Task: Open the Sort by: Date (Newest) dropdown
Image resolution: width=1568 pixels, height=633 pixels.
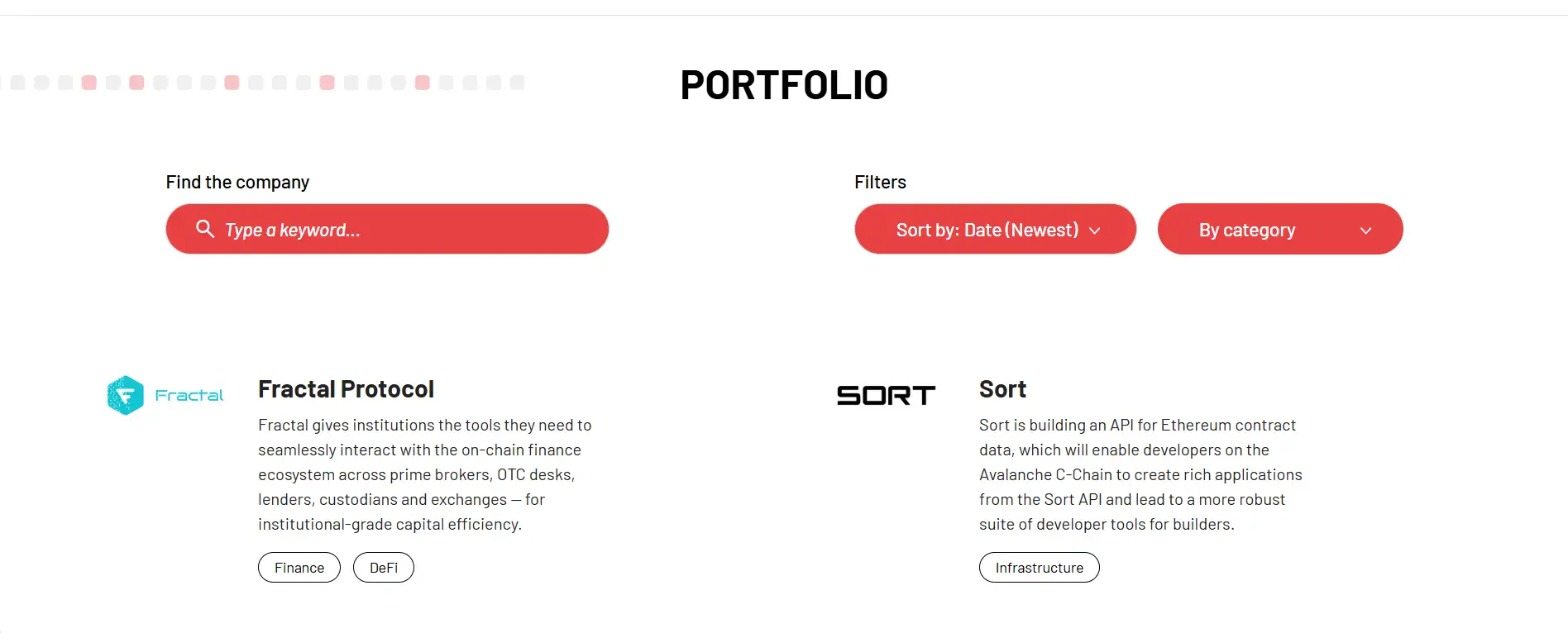Action: [987, 230]
